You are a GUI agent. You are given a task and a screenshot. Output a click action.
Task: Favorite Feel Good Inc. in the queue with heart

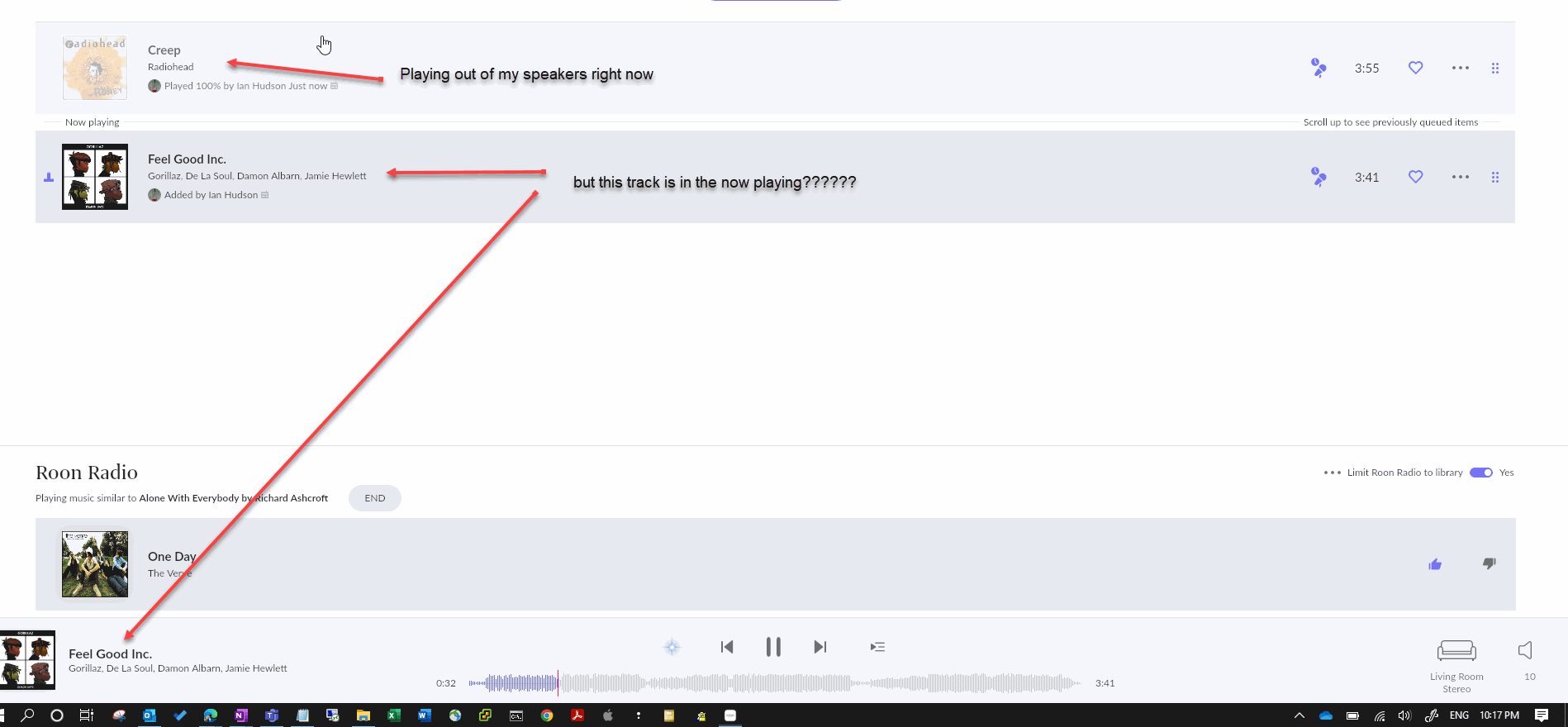point(1415,177)
